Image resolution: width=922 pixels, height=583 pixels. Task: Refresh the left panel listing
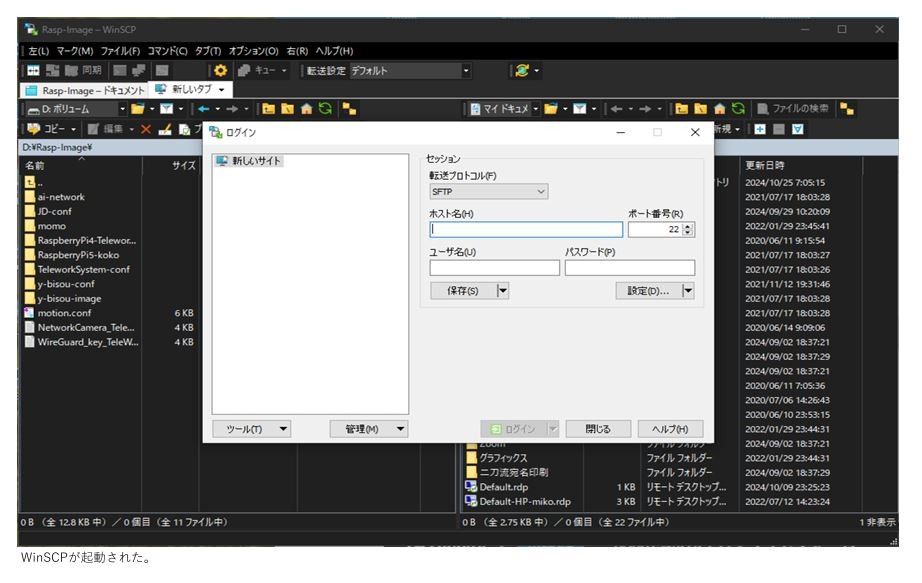[x=325, y=109]
